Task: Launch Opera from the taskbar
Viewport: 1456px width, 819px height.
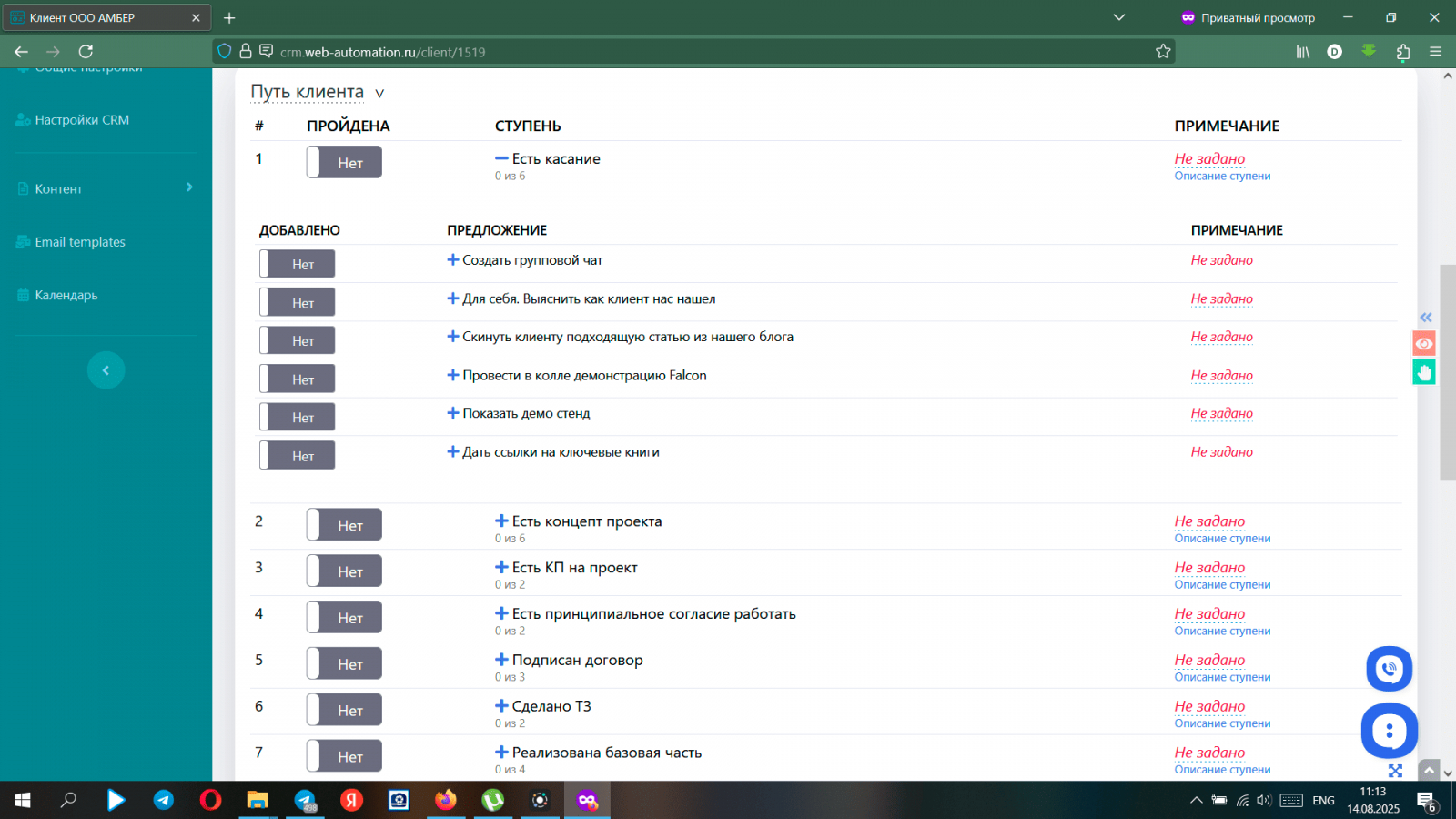Action: (x=210, y=800)
